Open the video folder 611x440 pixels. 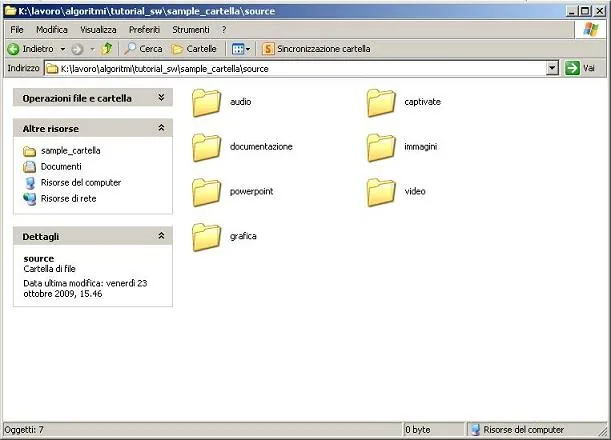click(381, 192)
